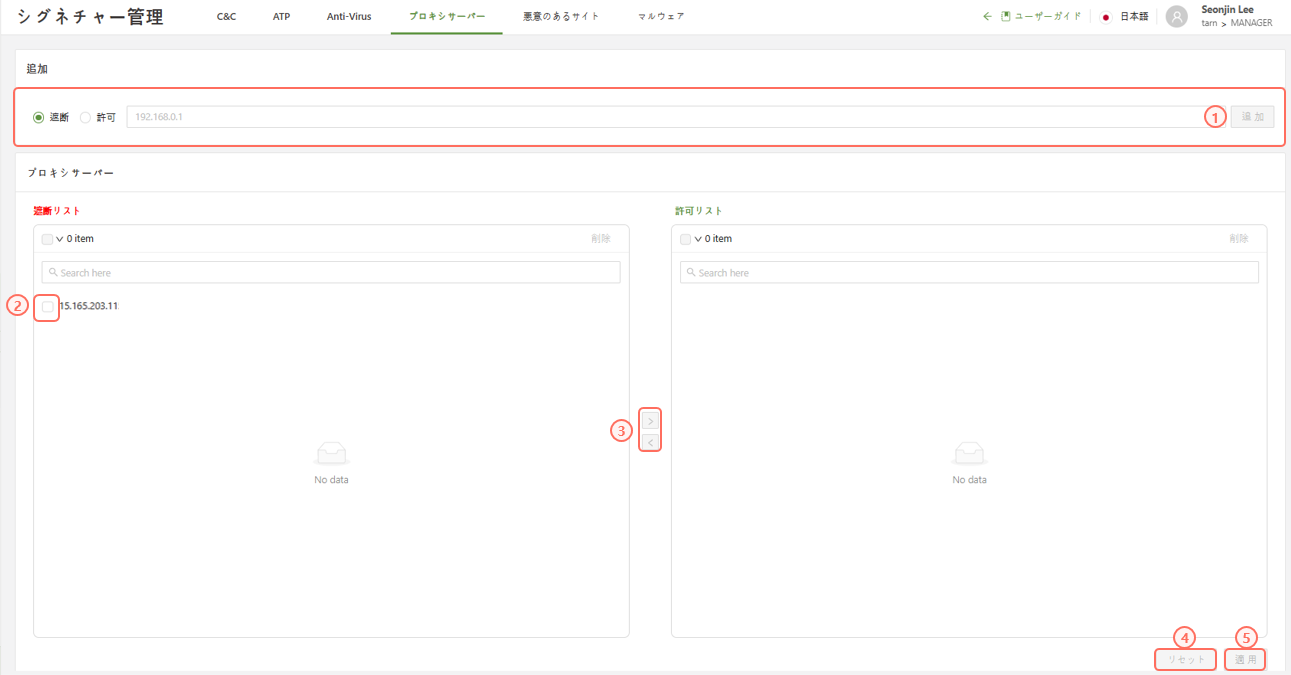Select the 許可 radio button

click(86, 117)
